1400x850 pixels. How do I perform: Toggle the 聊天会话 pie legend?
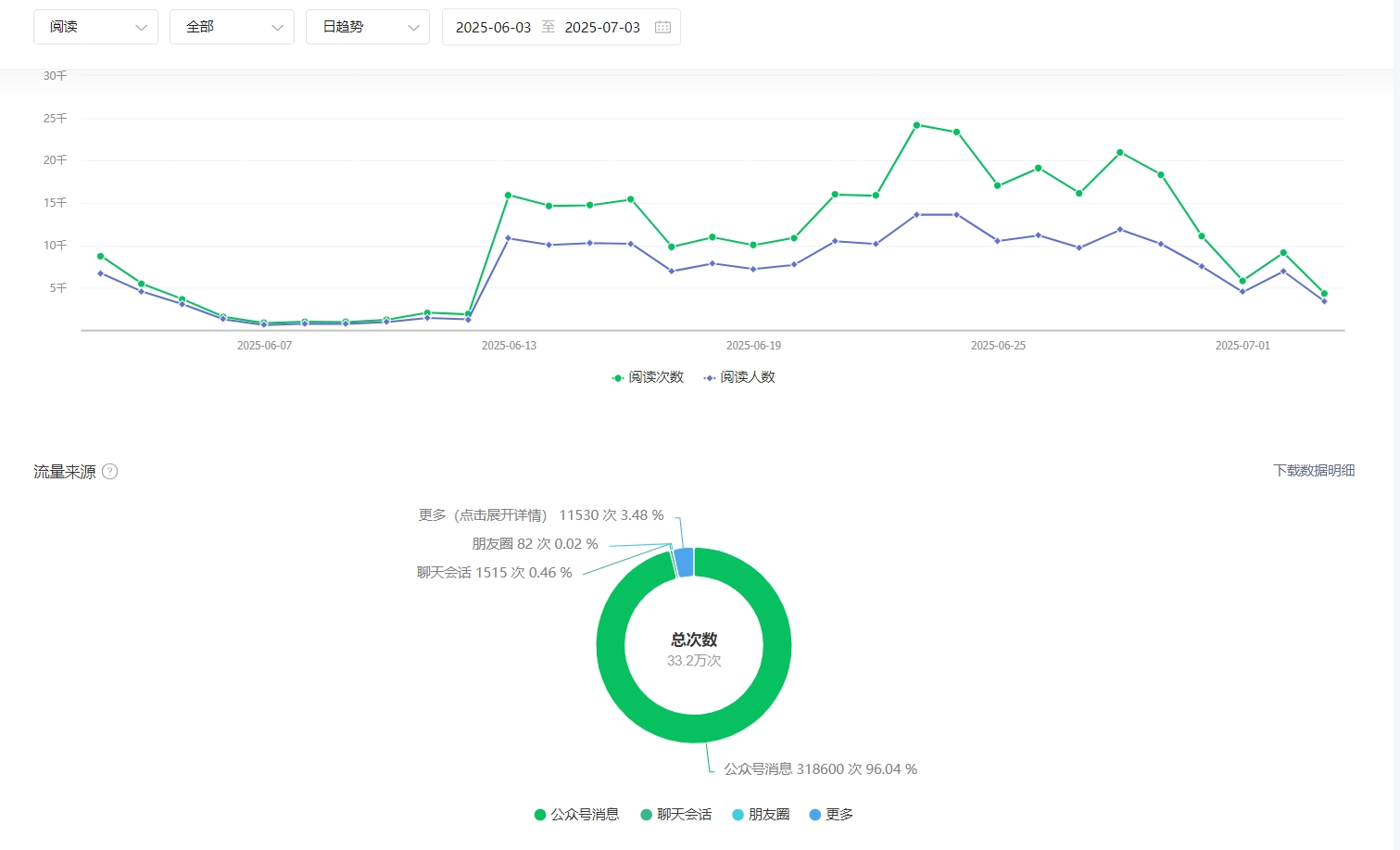click(x=676, y=815)
